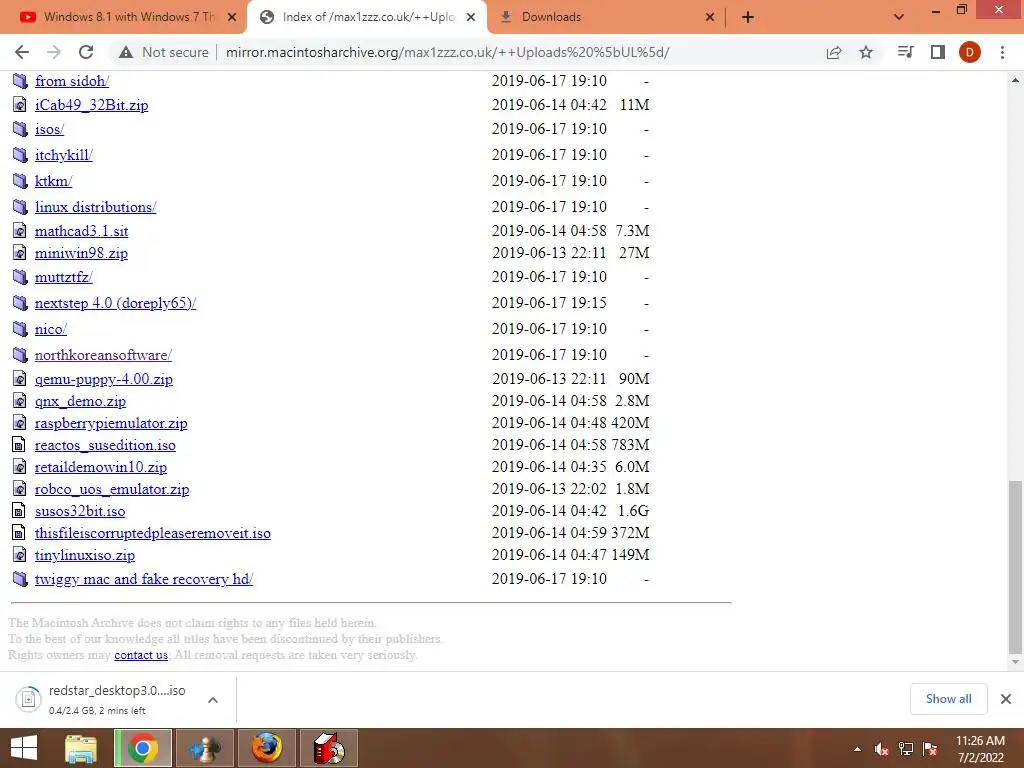
Task: Download robco_uos_emulator.zip
Action: pos(112,490)
